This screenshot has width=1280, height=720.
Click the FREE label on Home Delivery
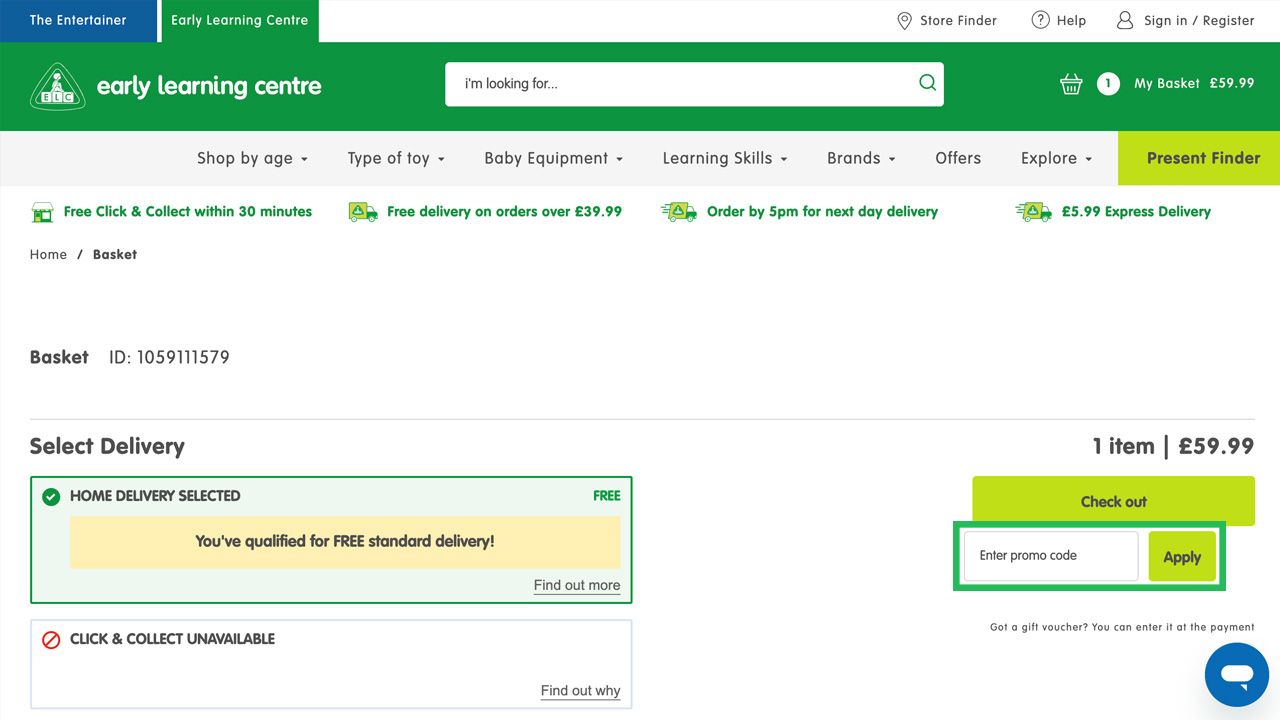[x=606, y=496]
